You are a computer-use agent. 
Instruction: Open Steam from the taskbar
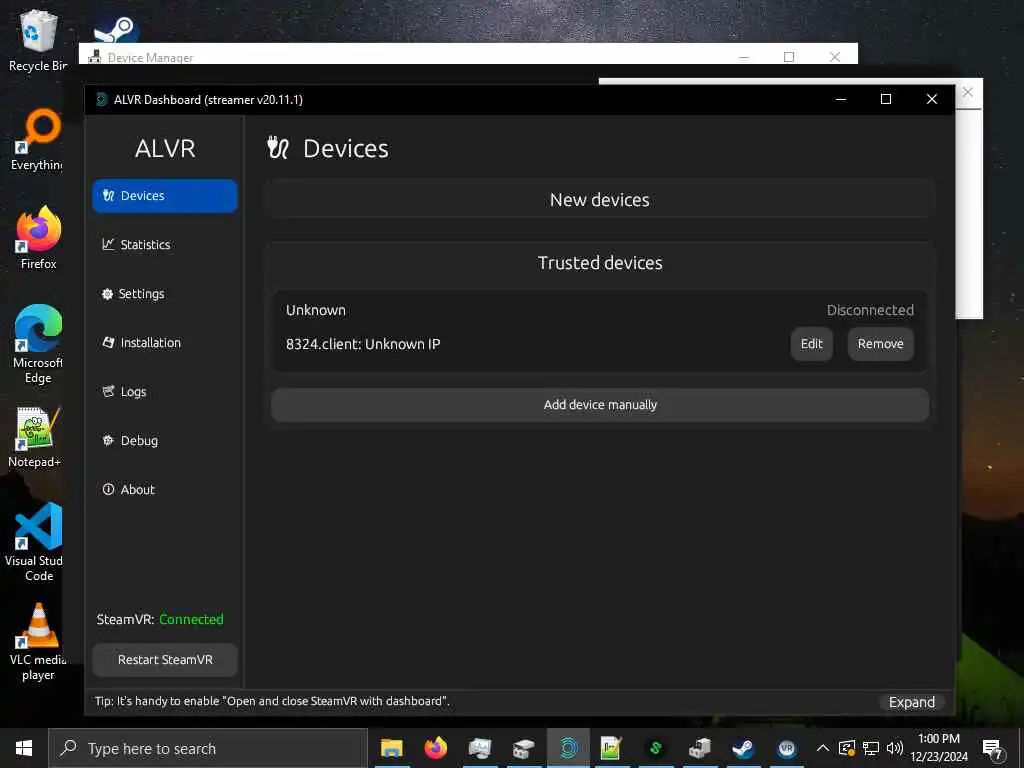(743, 748)
